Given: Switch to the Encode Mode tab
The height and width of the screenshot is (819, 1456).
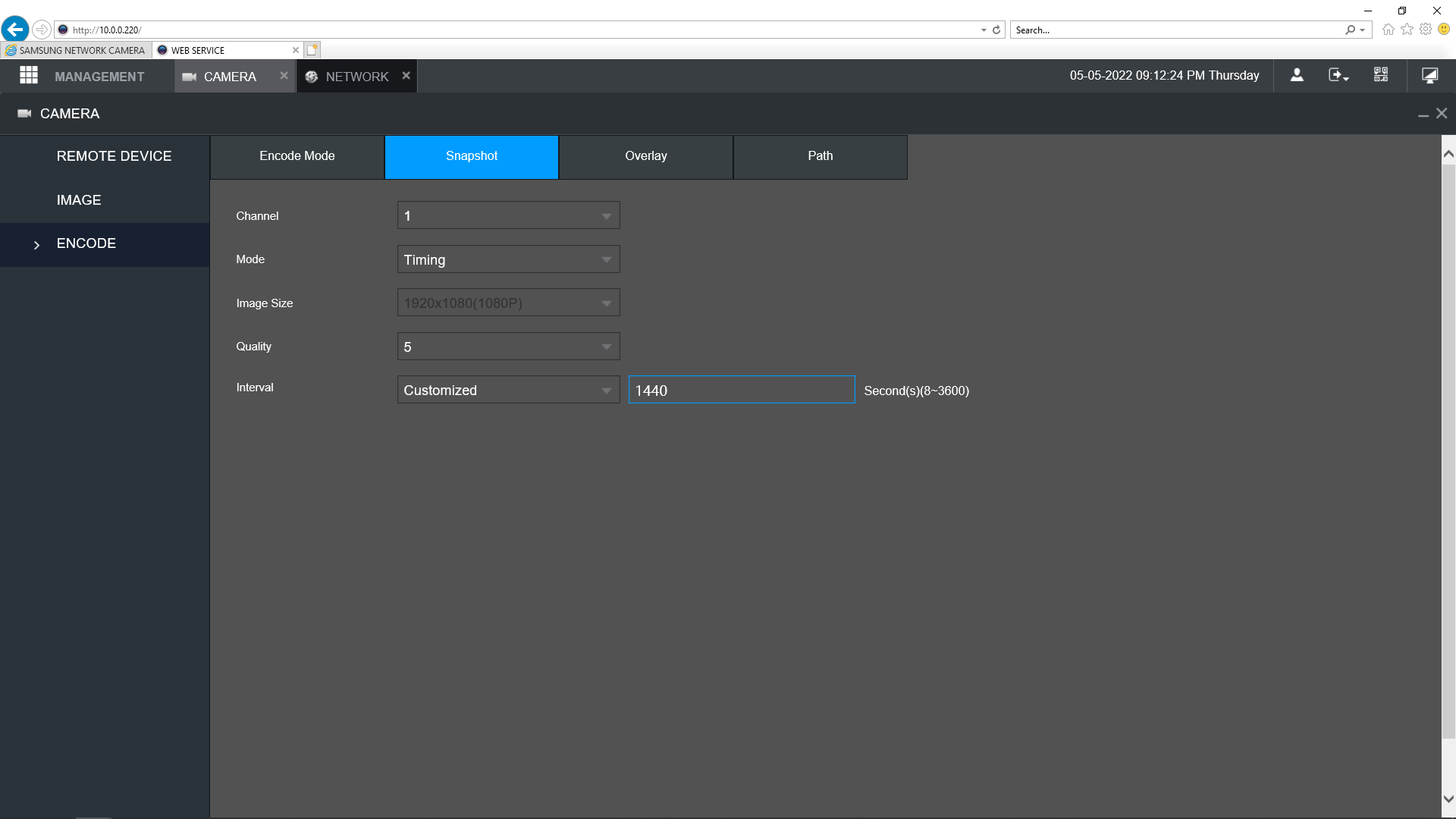Looking at the screenshot, I should tap(297, 156).
